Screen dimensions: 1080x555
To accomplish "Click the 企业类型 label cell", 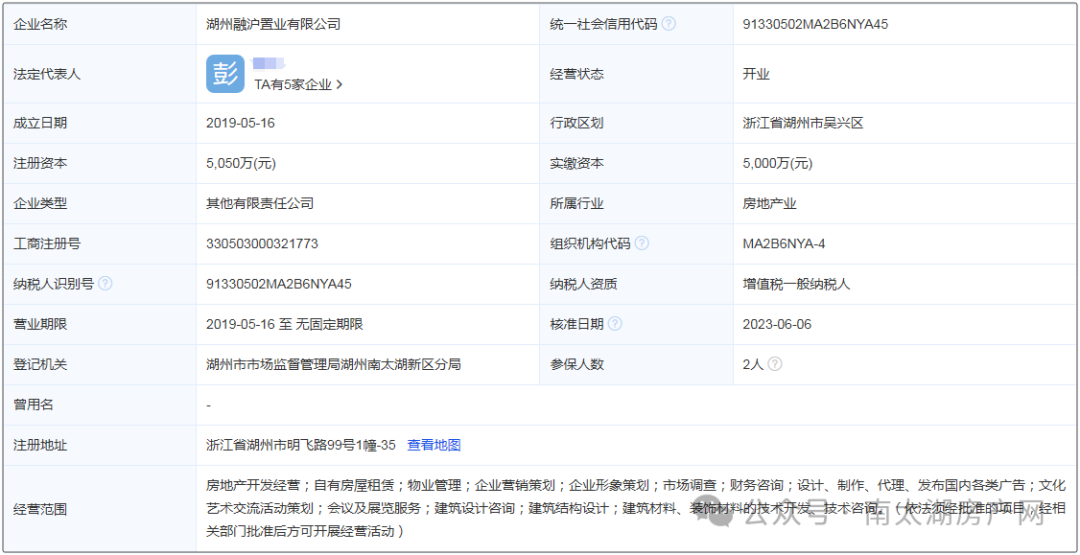I will point(100,203).
